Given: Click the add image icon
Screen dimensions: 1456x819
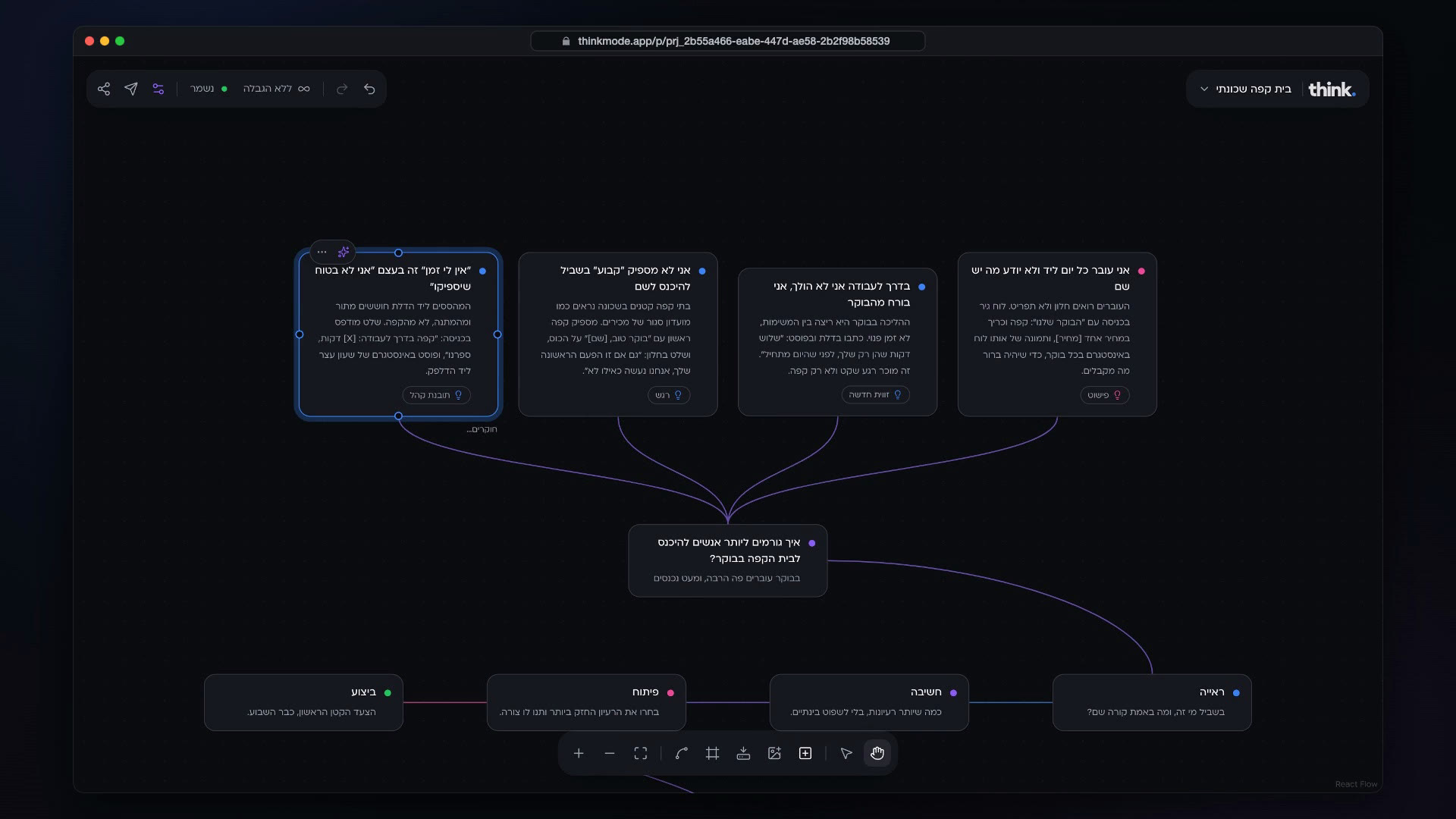Looking at the screenshot, I should click(774, 753).
